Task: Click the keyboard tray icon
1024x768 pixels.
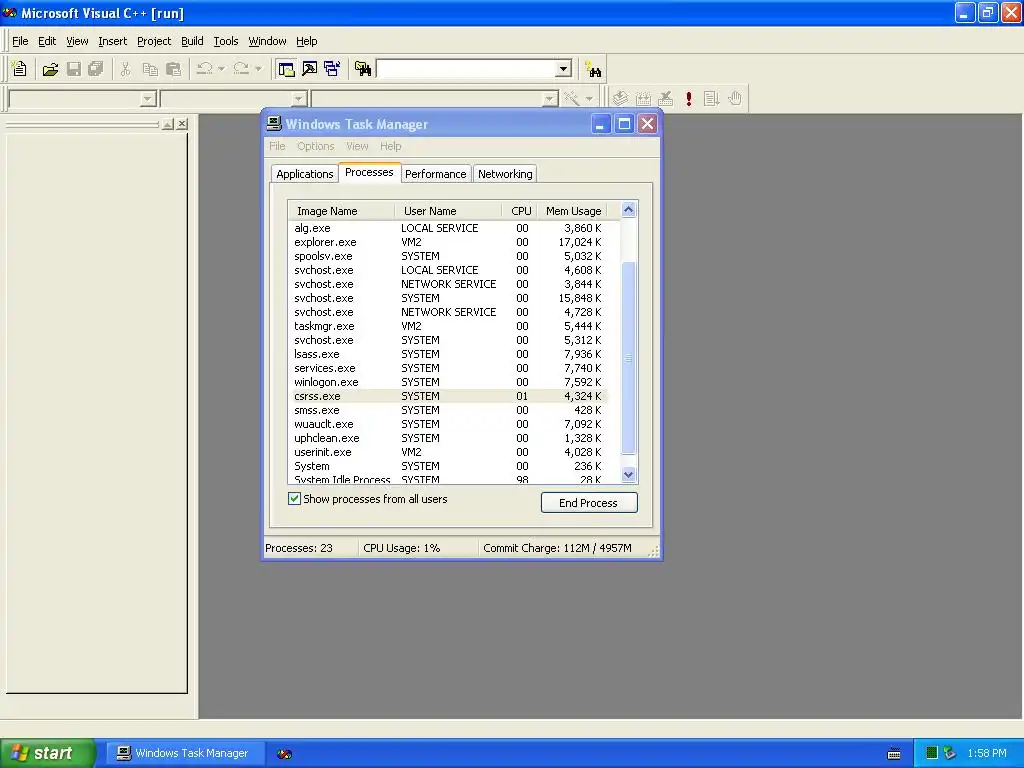Action: pyautogui.click(x=894, y=754)
